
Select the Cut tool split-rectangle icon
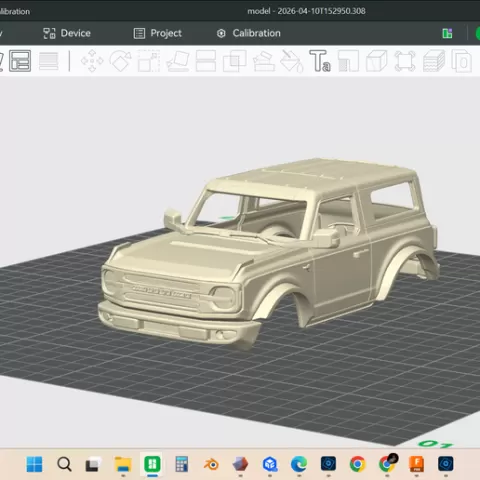(x=206, y=61)
